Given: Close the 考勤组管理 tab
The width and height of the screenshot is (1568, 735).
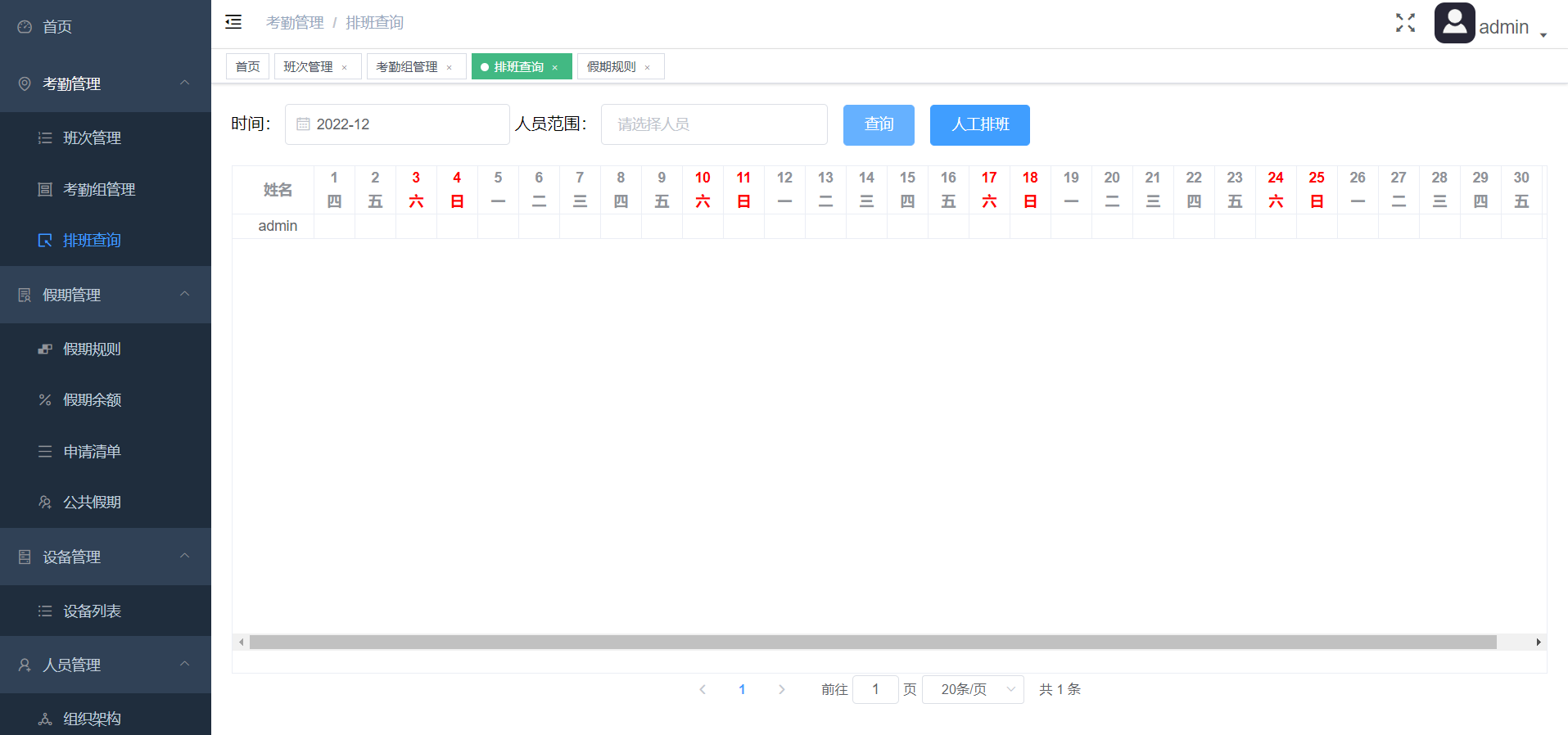Looking at the screenshot, I should pos(450,67).
